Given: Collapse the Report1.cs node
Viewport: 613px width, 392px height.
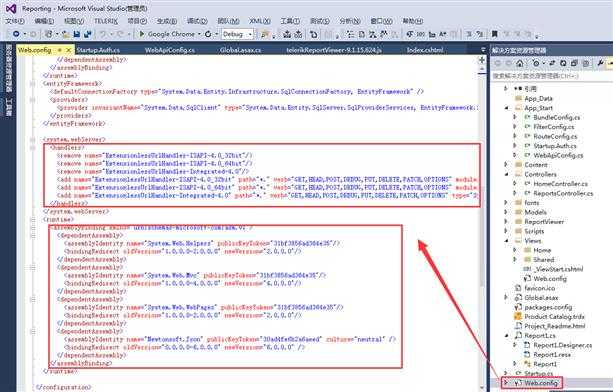Looking at the screenshot, I should click(507, 335).
